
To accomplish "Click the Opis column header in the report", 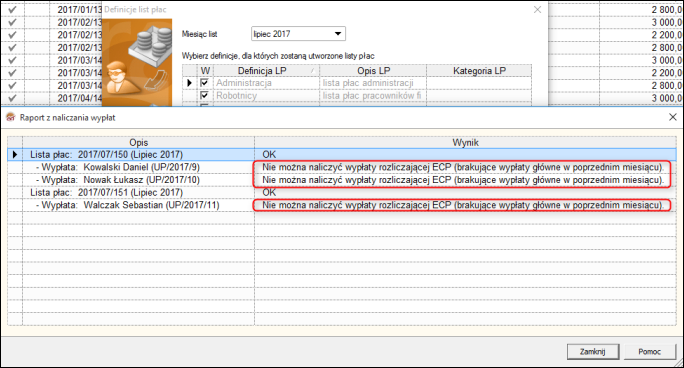I will (x=138, y=142).
